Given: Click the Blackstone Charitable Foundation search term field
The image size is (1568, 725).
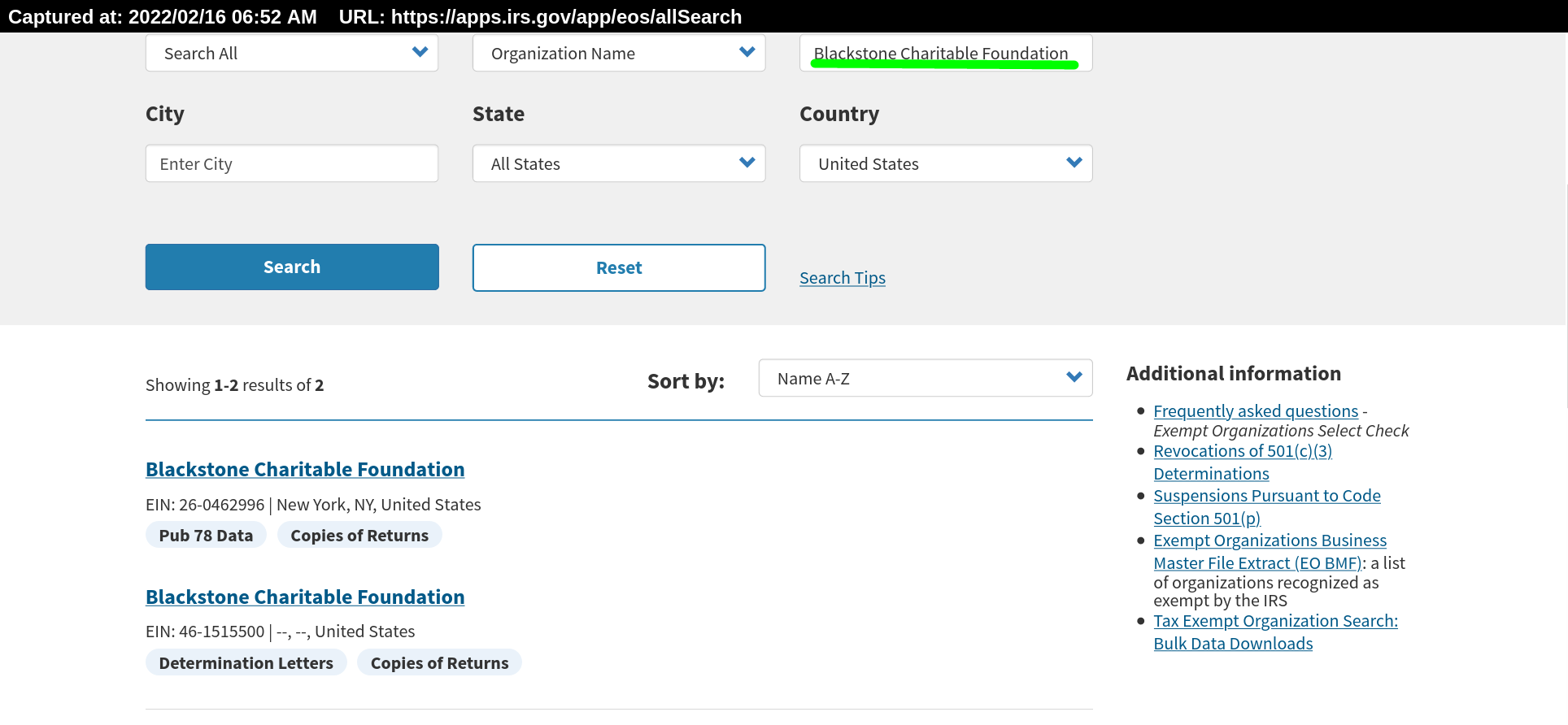Looking at the screenshot, I should click(x=946, y=53).
